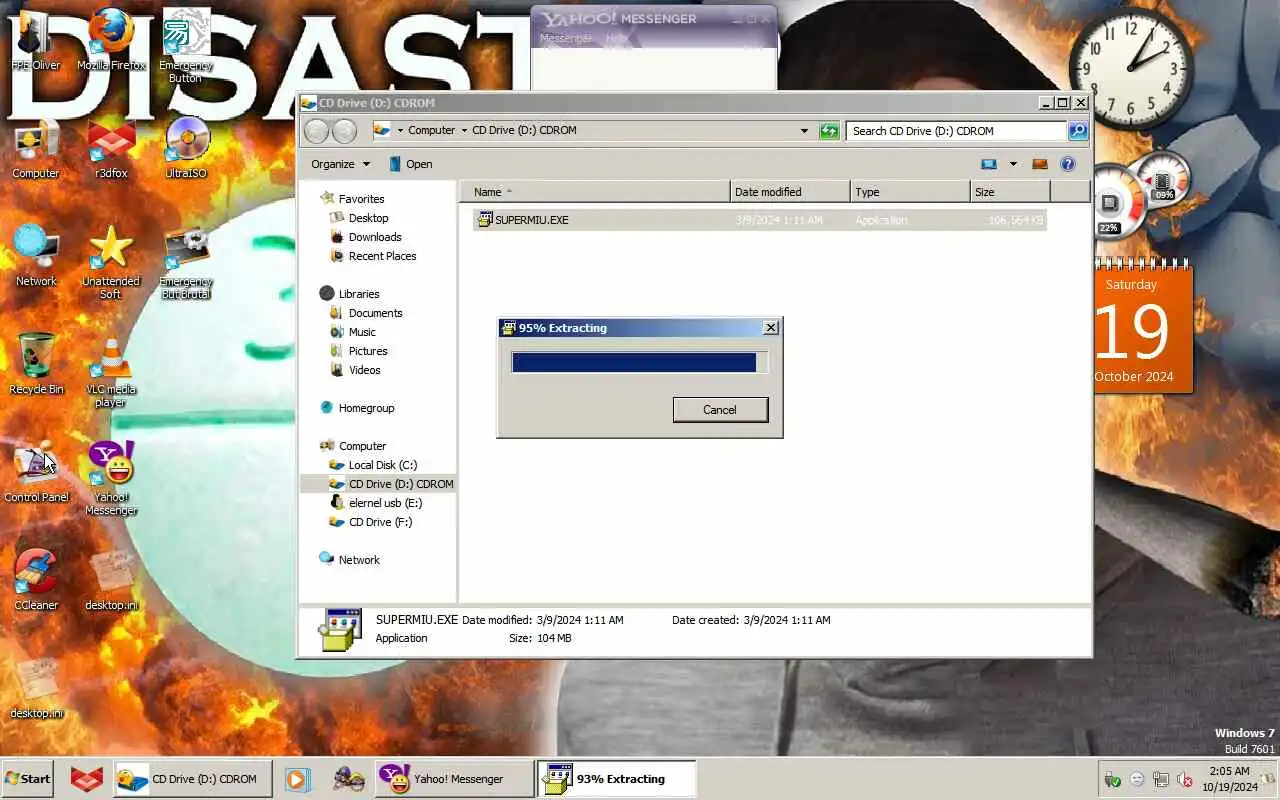Screen dimensions: 1280x800
Task: Open the Mozilla Firefox desktop icon
Action: point(111,41)
